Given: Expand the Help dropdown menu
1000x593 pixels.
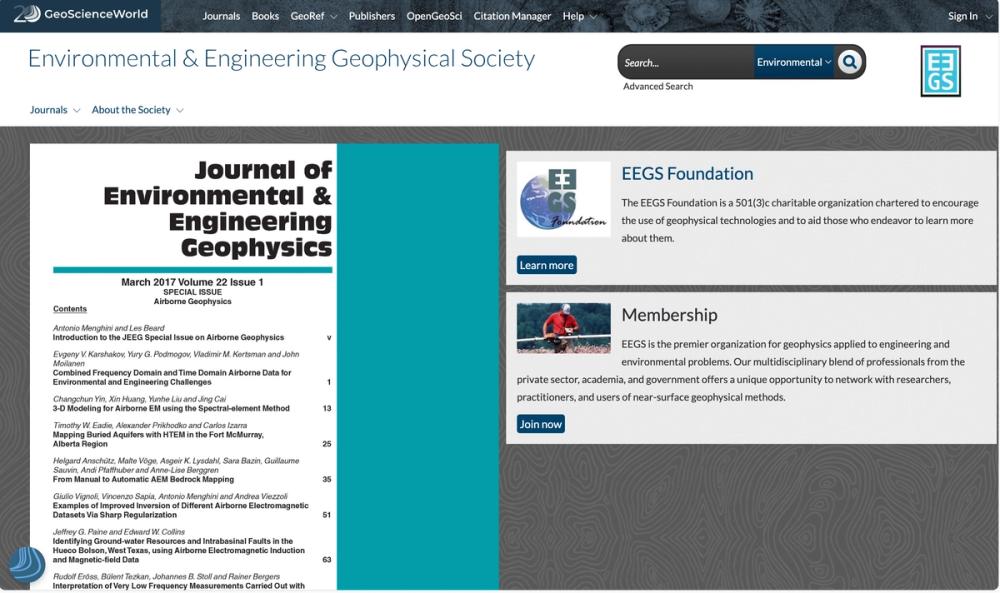Looking at the screenshot, I should (x=579, y=16).
